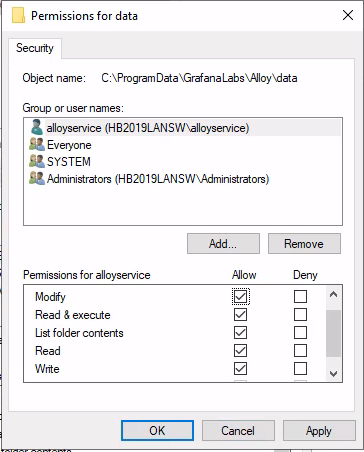Image resolution: width=364 pixels, height=452 pixels.
Task: Check Deny for Read & execute
Action: pyautogui.click(x=300, y=314)
